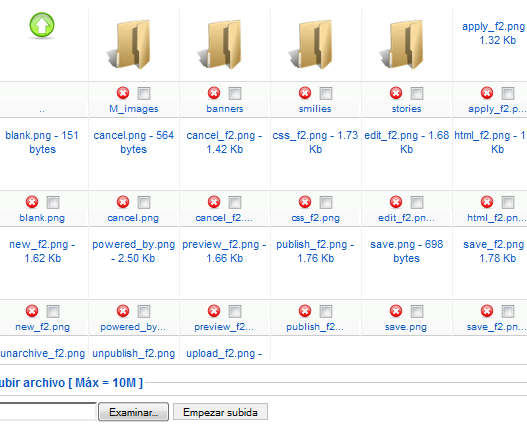Click the green up-arrow parent folder icon
This screenshot has width=527, height=427.
[42, 25]
